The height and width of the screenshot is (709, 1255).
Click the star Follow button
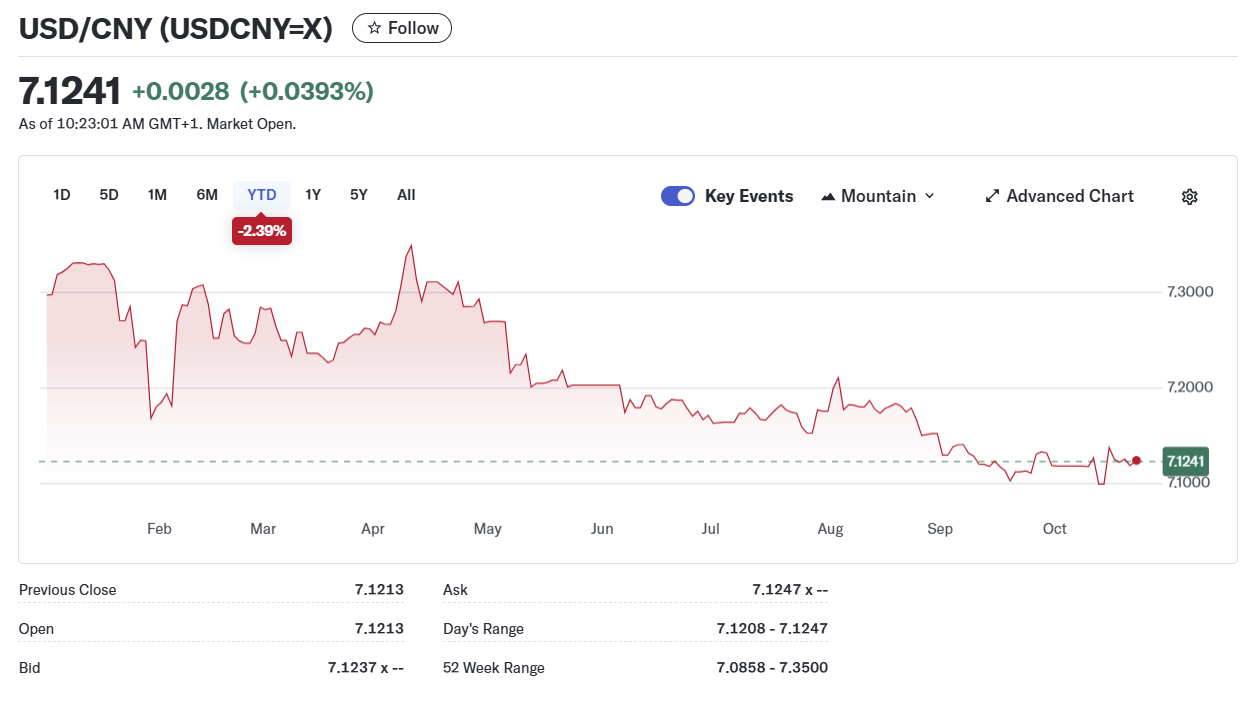pyautogui.click(x=402, y=28)
